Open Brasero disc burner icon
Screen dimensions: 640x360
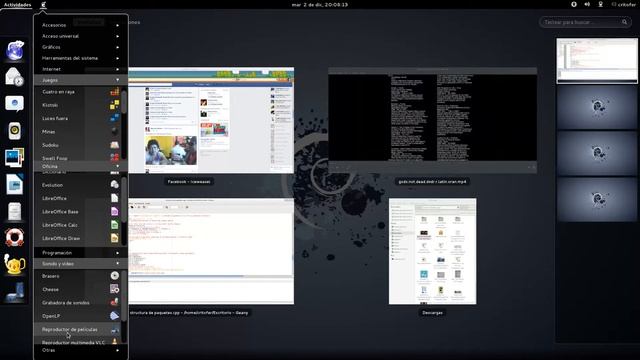tap(115, 276)
